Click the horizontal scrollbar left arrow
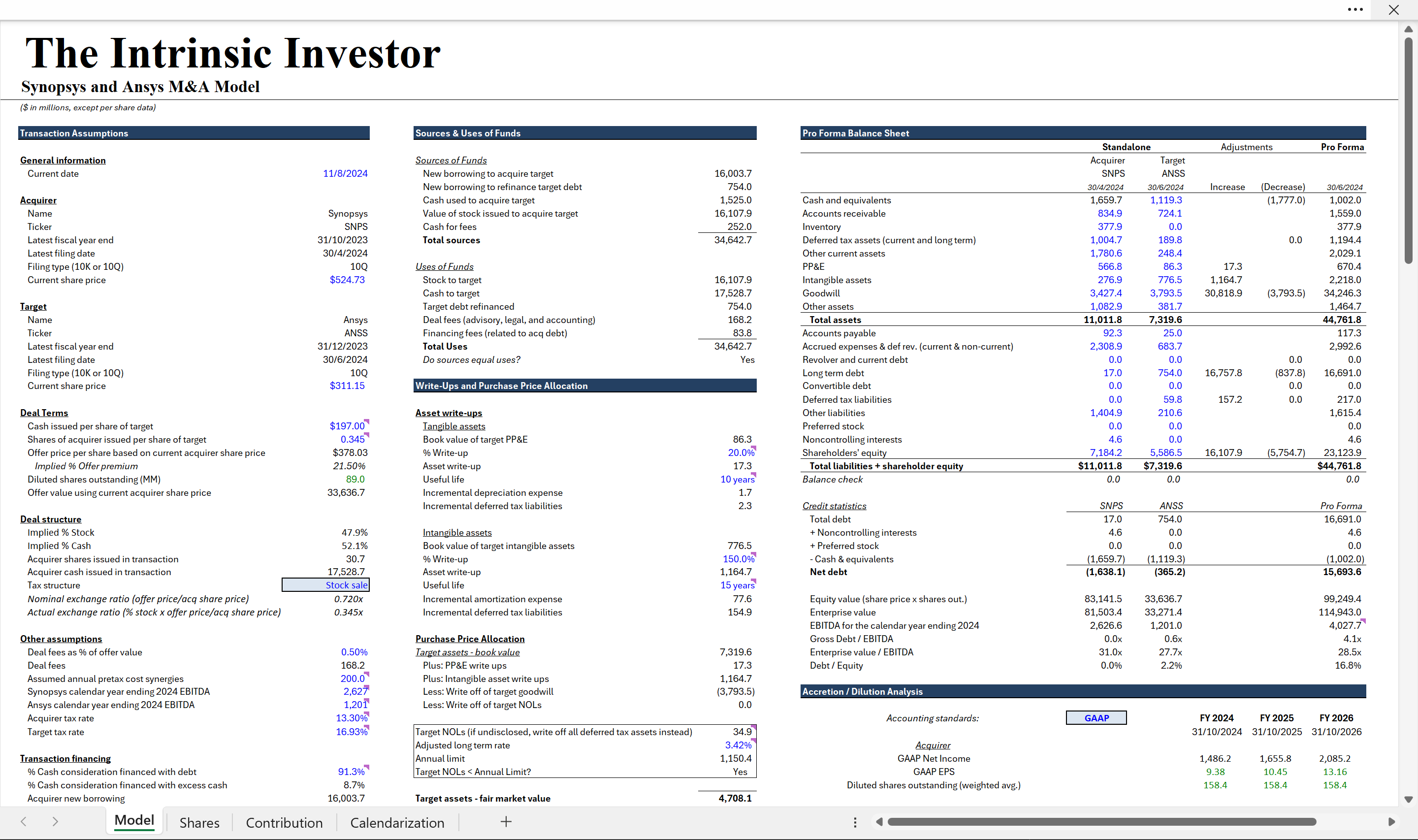The image size is (1418, 840). 879,821
